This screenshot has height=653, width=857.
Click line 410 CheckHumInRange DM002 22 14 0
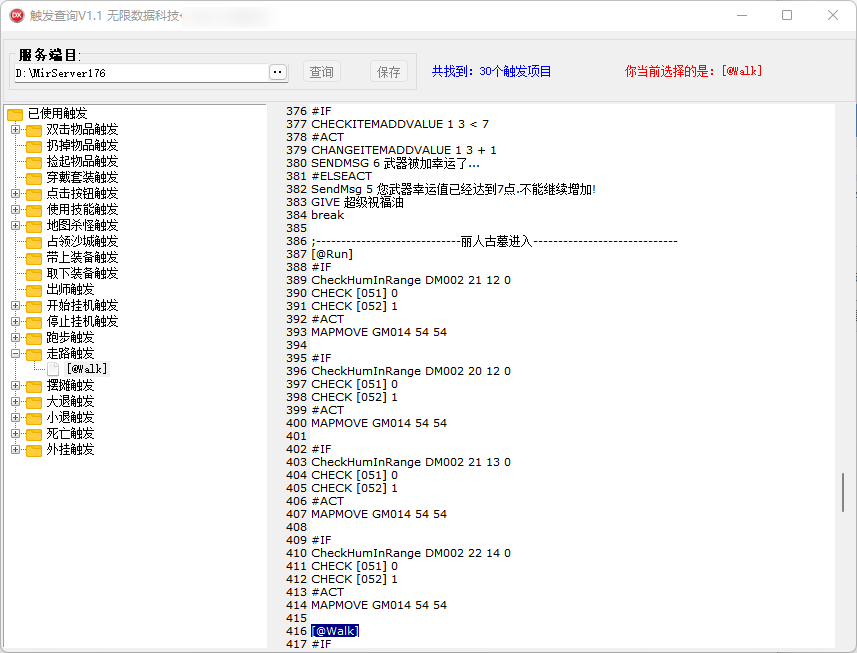pyautogui.click(x=410, y=553)
